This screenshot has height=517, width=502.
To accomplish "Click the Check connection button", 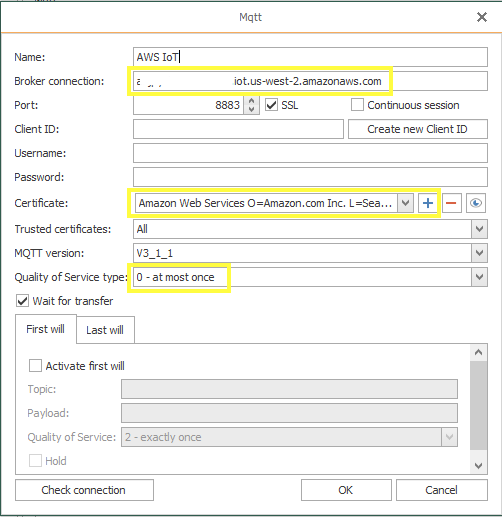I will pyautogui.click(x=84, y=490).
